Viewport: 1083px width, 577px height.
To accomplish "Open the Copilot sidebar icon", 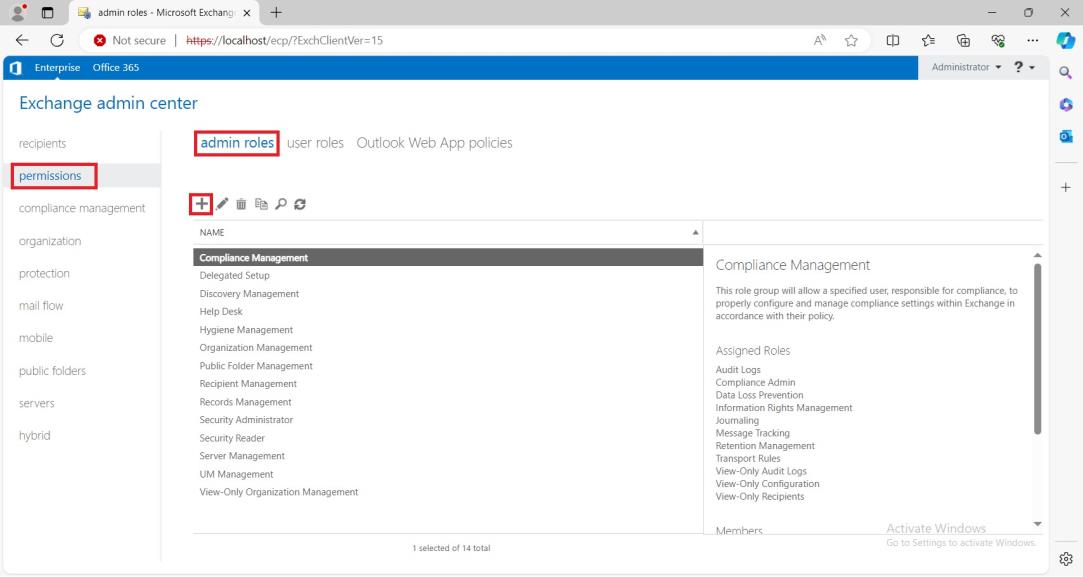I will point(1066,41).
